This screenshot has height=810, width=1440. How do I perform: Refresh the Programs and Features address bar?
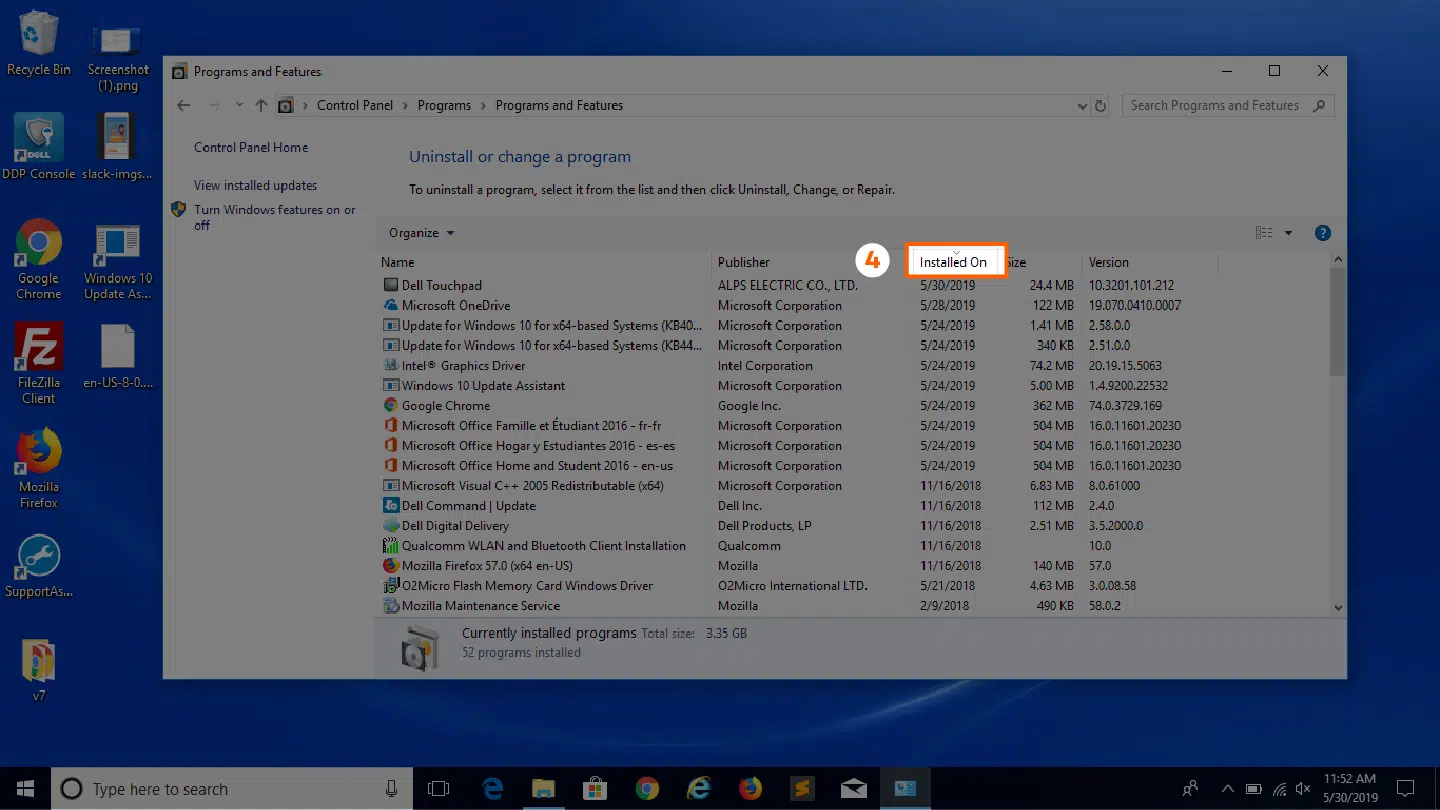click(x=1101, y=106)
